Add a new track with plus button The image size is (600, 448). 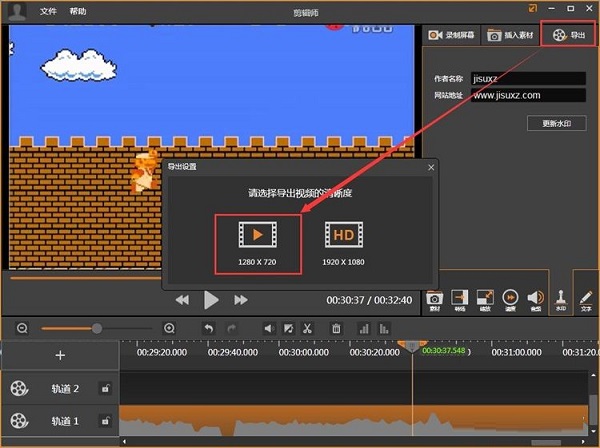pyautogui.click(x=60, y=355)
